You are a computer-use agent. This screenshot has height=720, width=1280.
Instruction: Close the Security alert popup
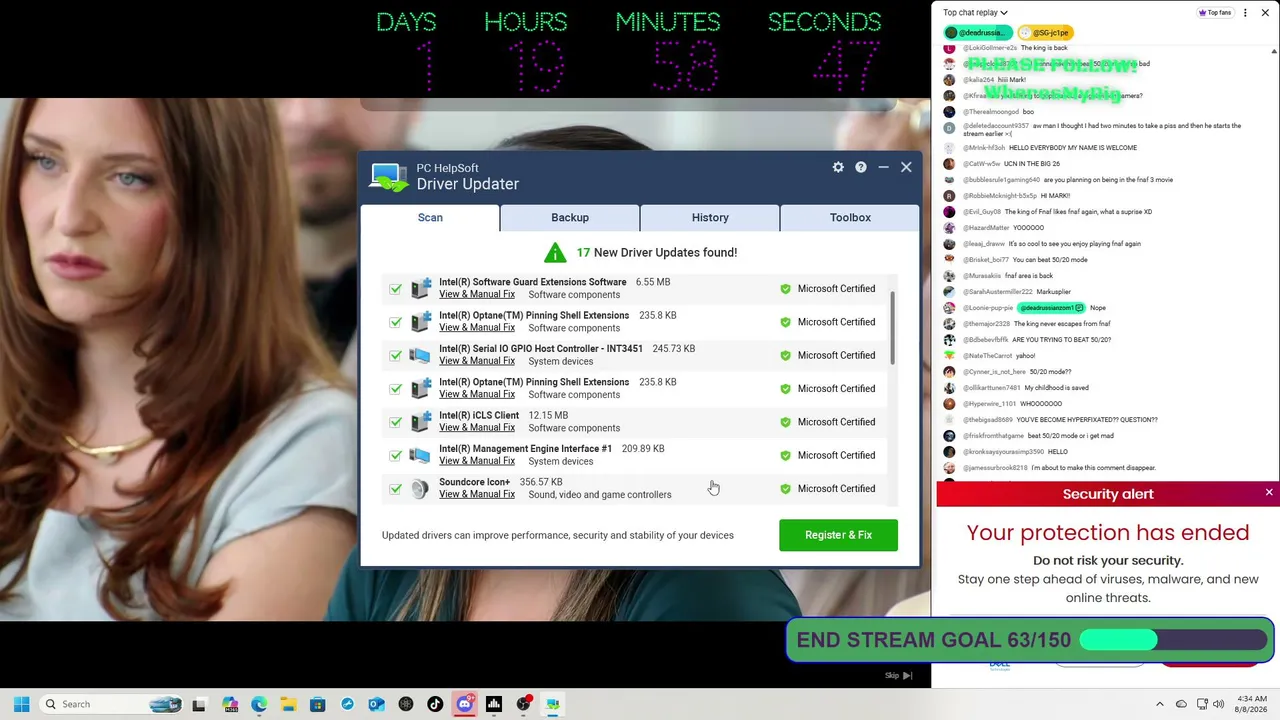click(x=1269, y=493)
